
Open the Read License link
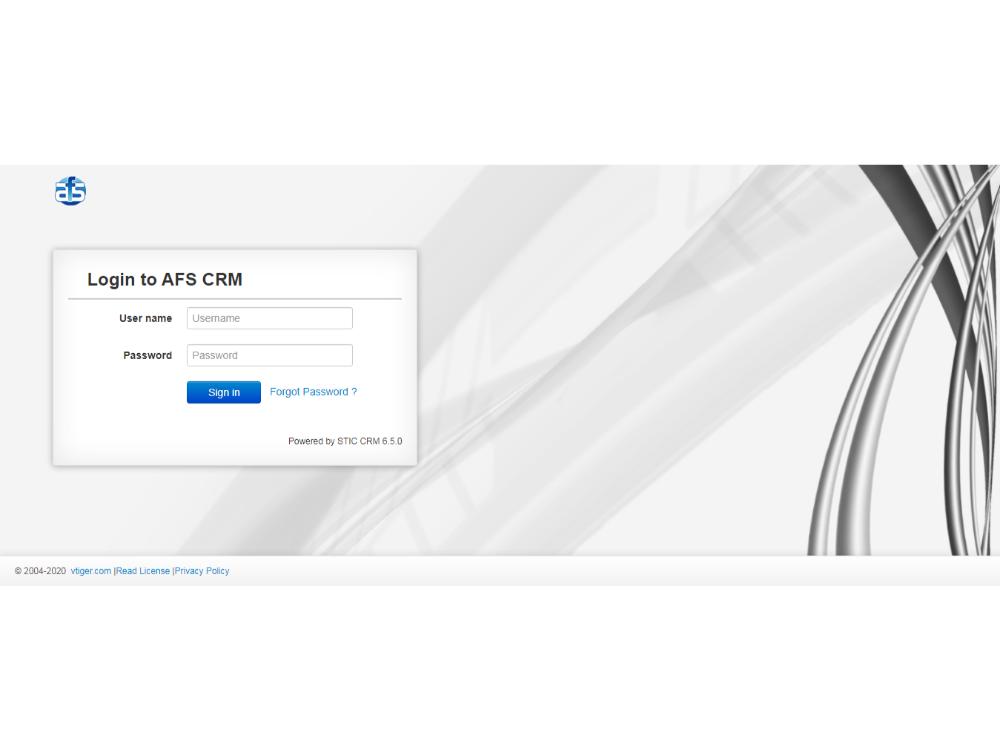143,571
